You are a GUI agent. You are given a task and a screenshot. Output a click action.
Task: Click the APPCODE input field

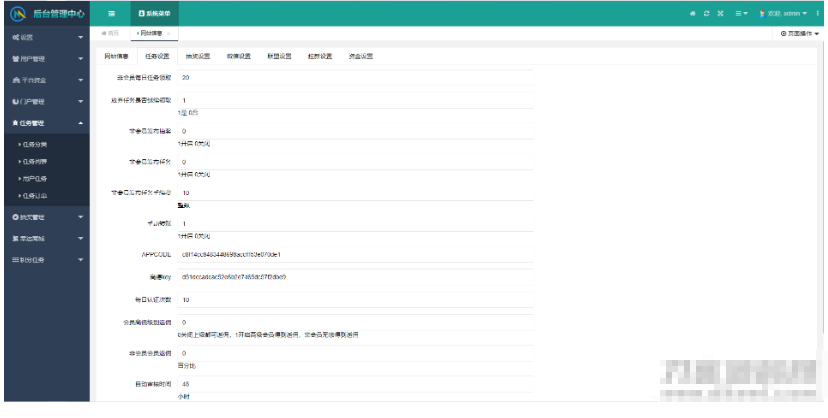[355, 254]
